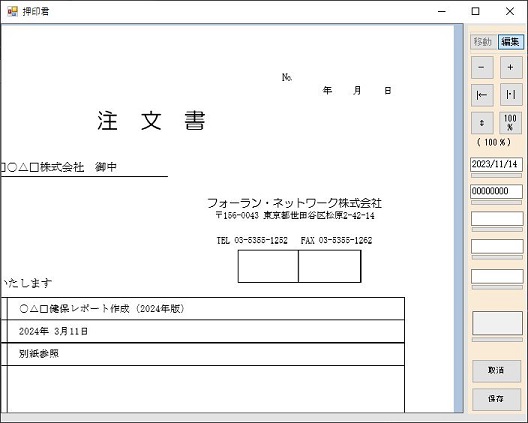Maximize the 押印君 window
Image resolution: width=528 pixels, height=423 pixels.
pos(475,11)
